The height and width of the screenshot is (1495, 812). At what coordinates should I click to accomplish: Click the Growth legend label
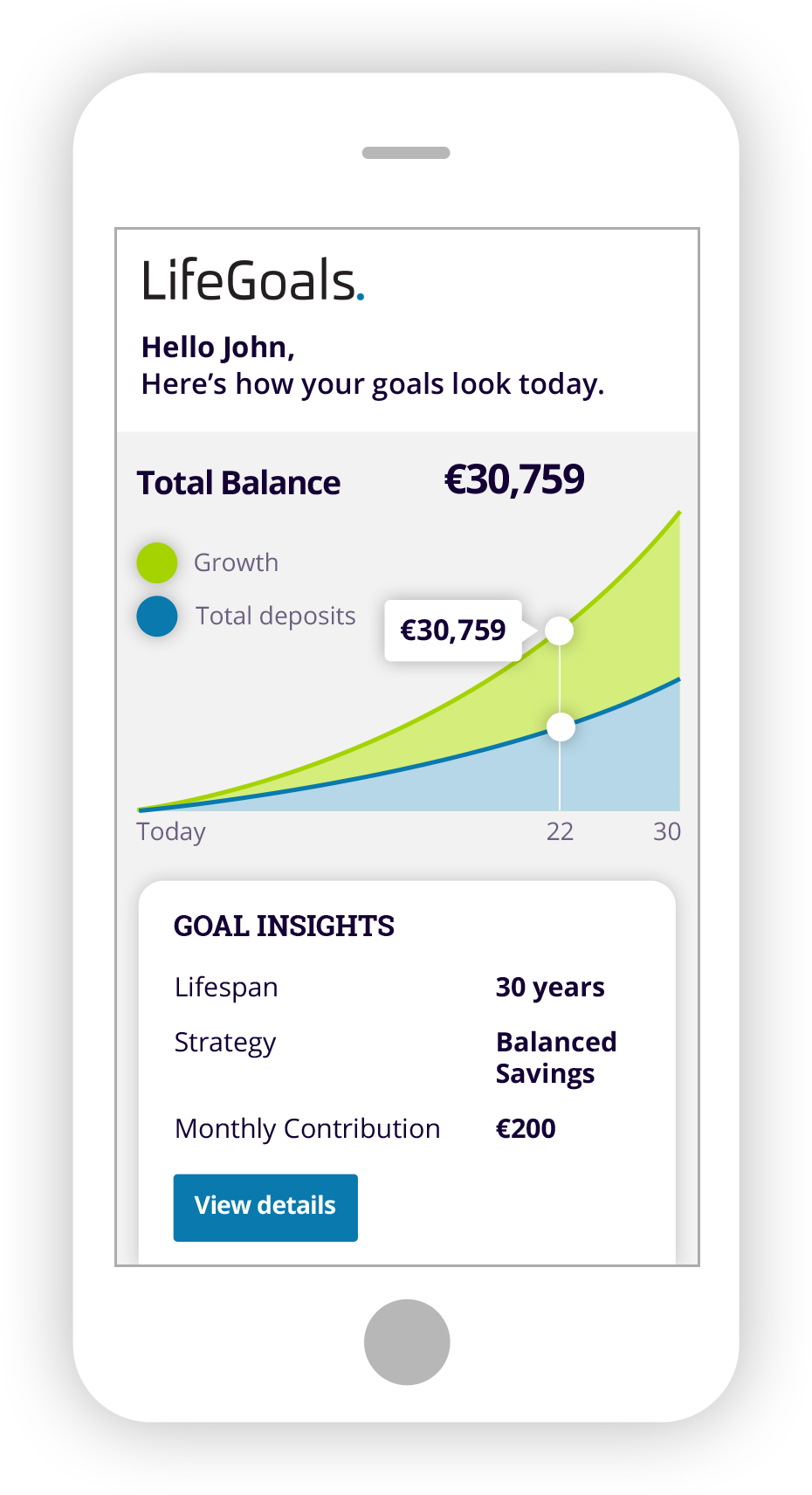click(236, 562)
